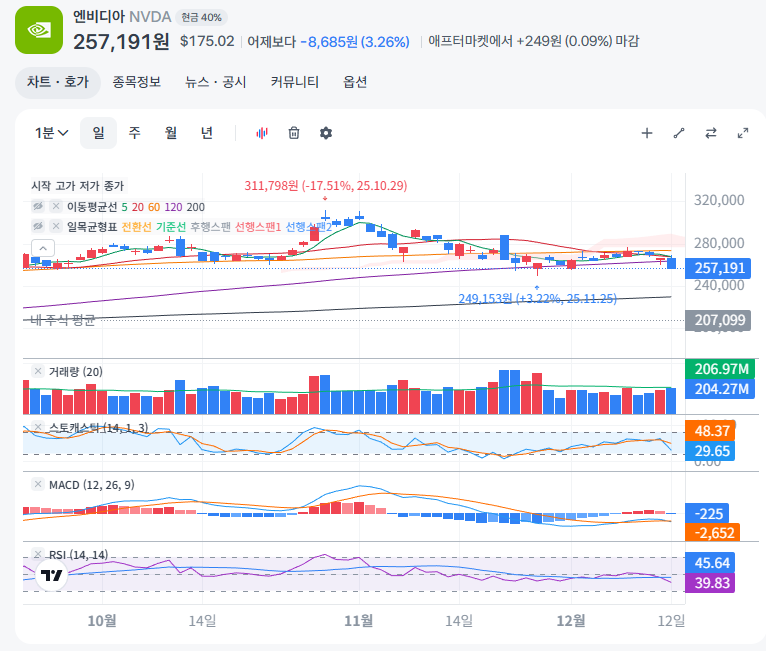Click the 5-day moving average color label

[125, 207]
